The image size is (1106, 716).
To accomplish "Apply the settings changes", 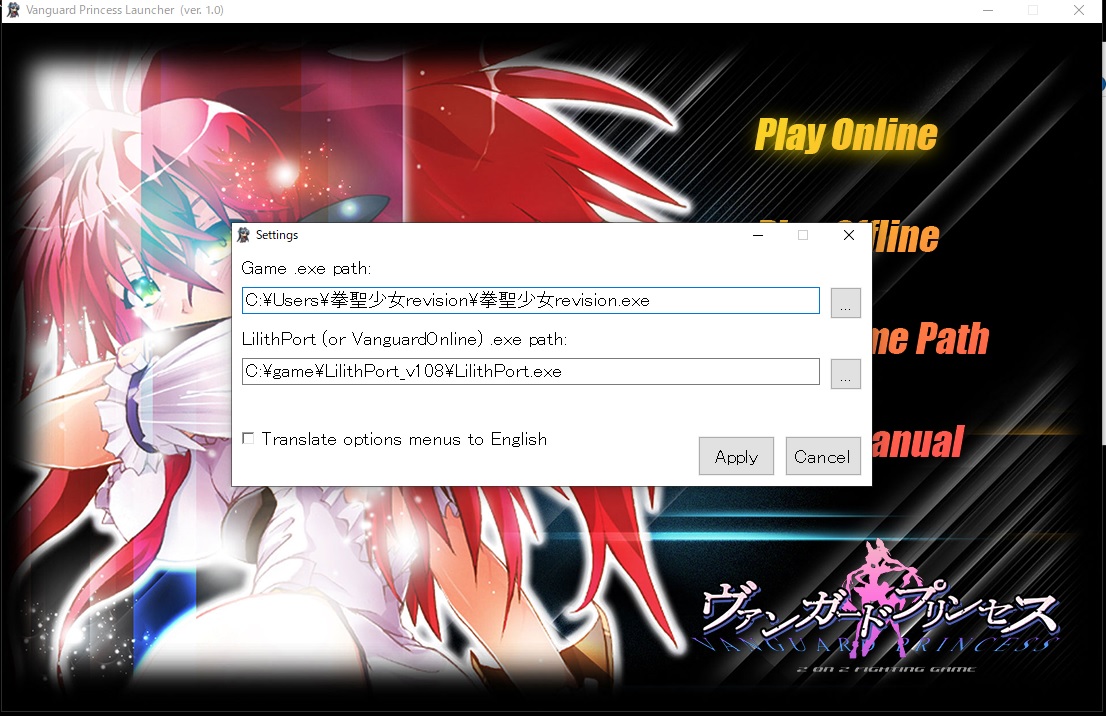I will point(736,456).
